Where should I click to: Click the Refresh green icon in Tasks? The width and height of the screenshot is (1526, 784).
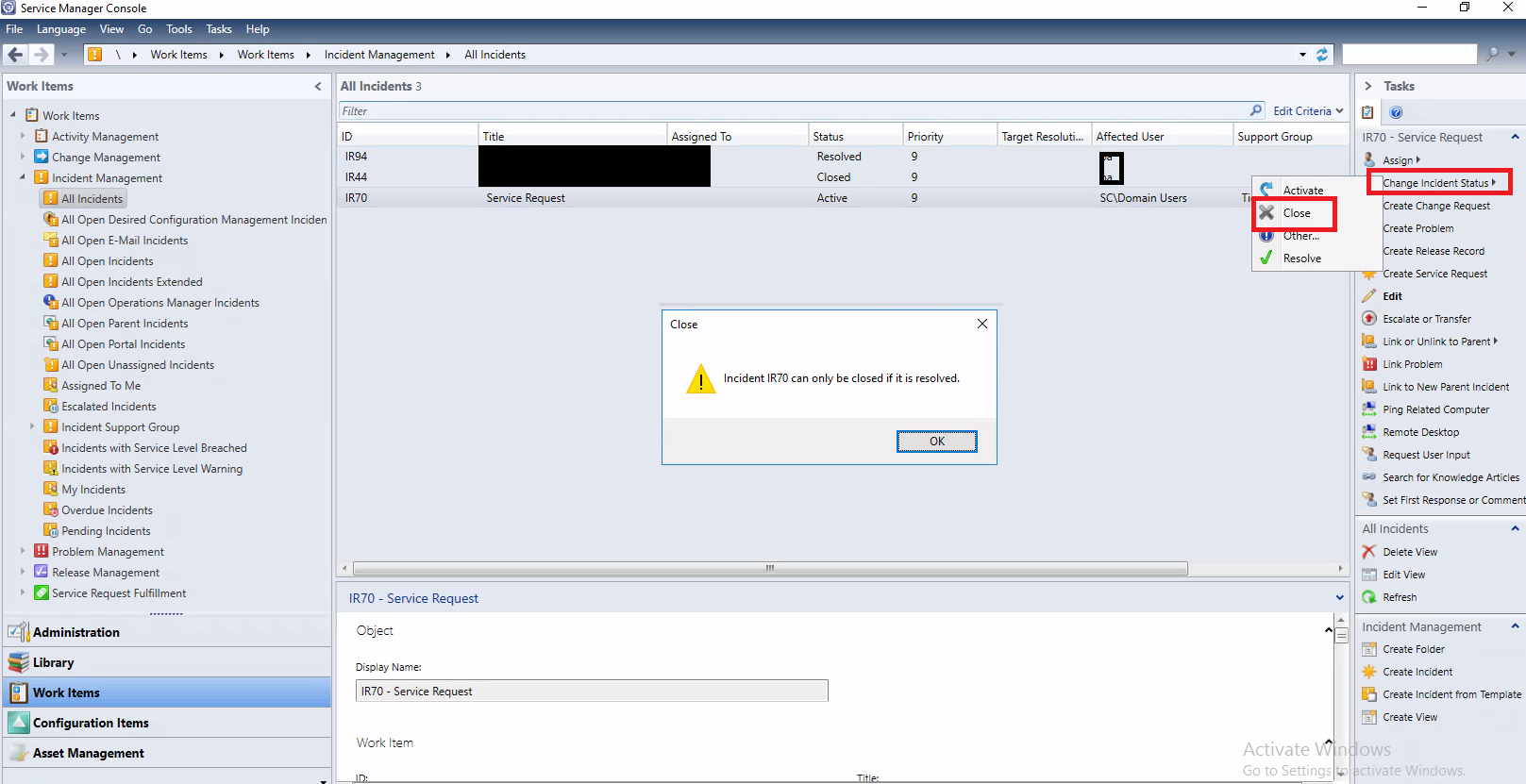click(x=1369, y=597)
